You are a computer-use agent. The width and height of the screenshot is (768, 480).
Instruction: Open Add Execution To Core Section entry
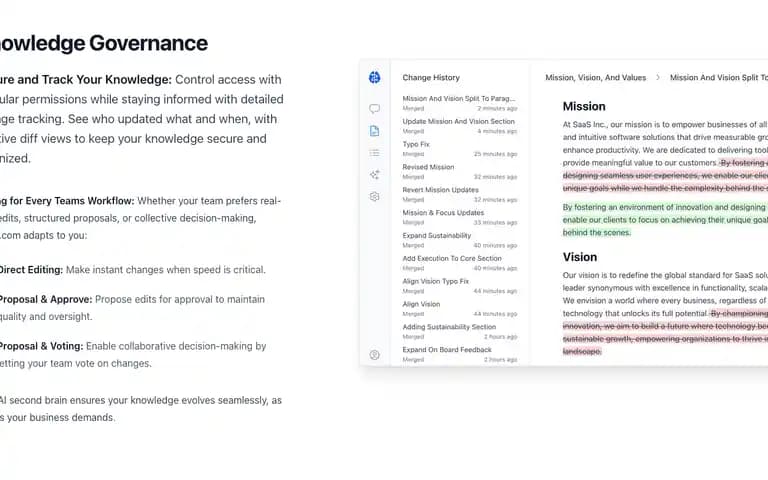tap(459, 263)
